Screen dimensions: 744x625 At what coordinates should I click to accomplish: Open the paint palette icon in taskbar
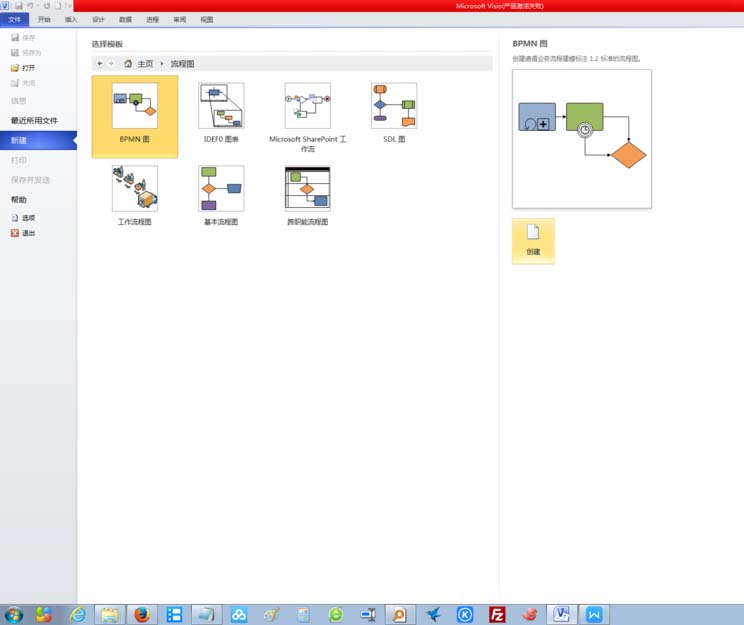(x=271, y=615)
